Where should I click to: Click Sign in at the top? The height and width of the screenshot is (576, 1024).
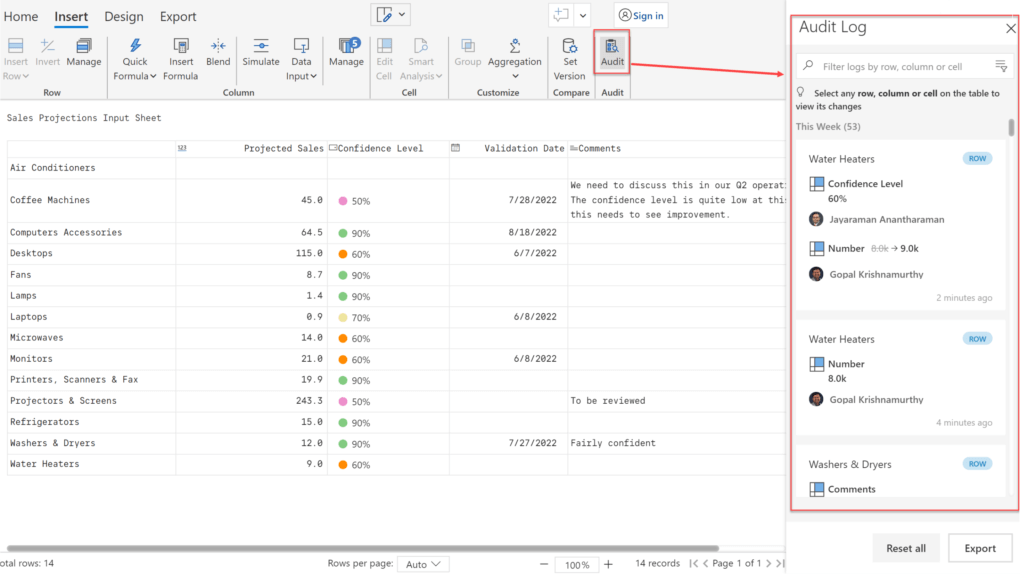[x=639, y=14]
